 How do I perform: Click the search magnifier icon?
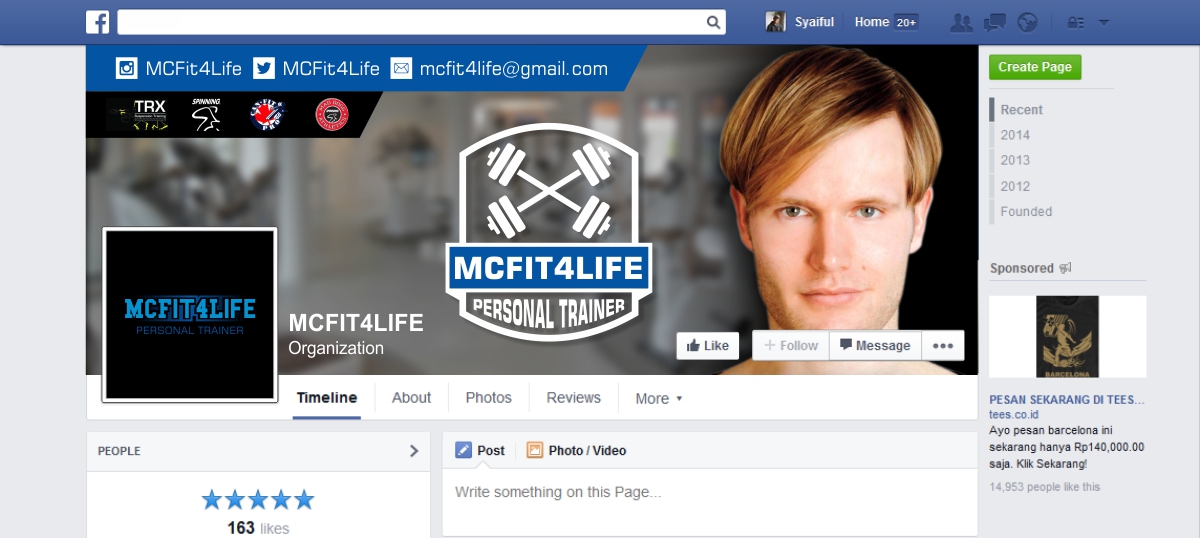714,22
